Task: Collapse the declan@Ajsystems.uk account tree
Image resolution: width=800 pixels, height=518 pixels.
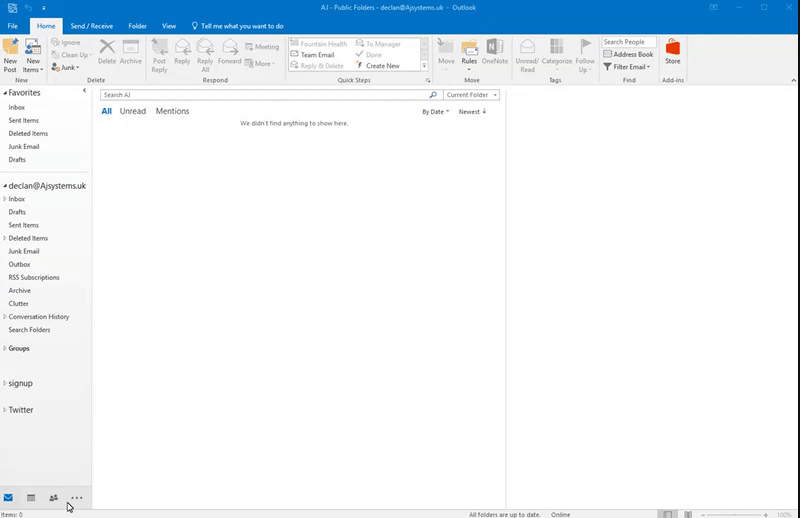Action: click(x=4, y=185)
